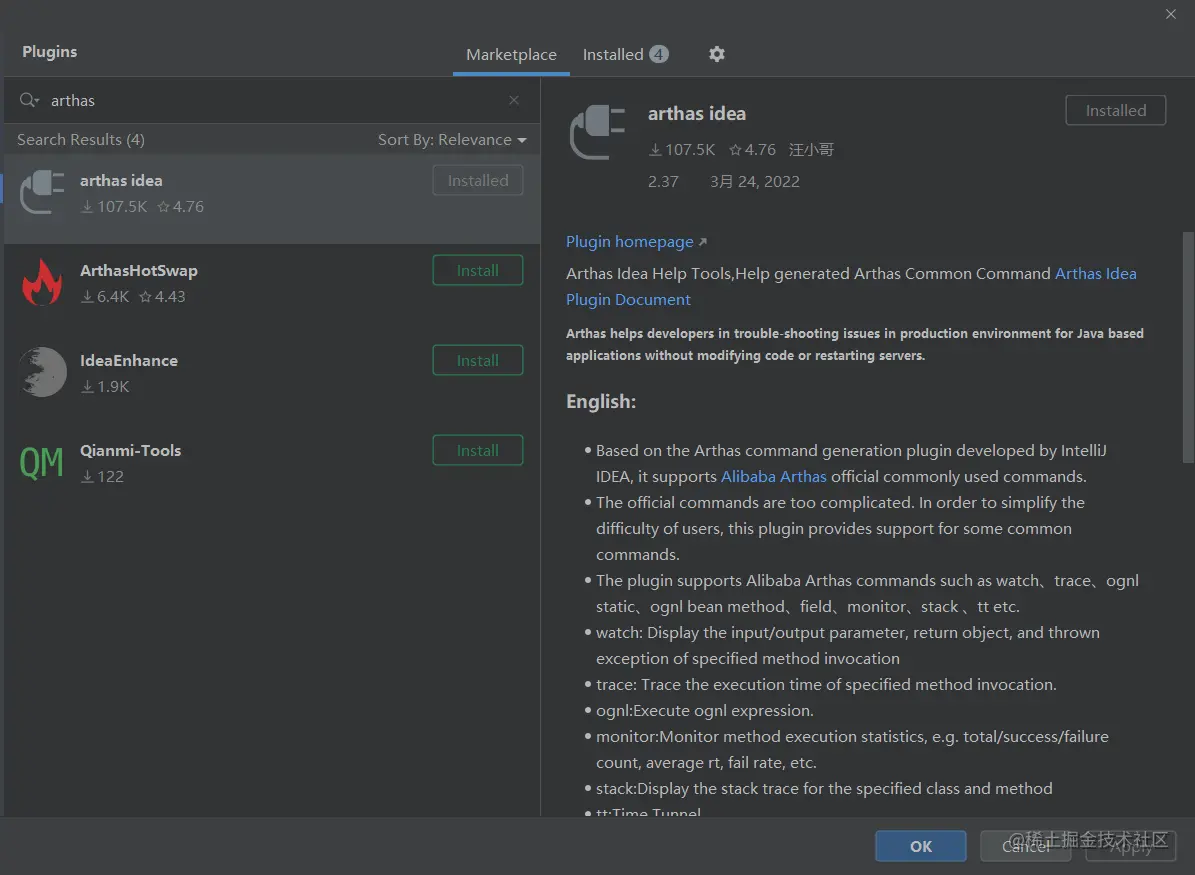Install the IdeaEnhance plugin
This screenshot has height=875, width=1195.
(478, 361)
